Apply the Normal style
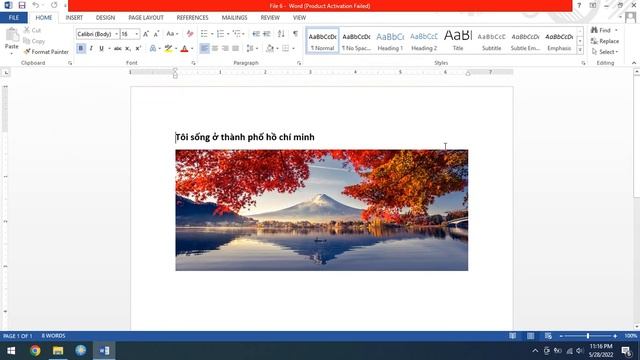This screenshot has height=360, width=640. (x=322, y=41)
